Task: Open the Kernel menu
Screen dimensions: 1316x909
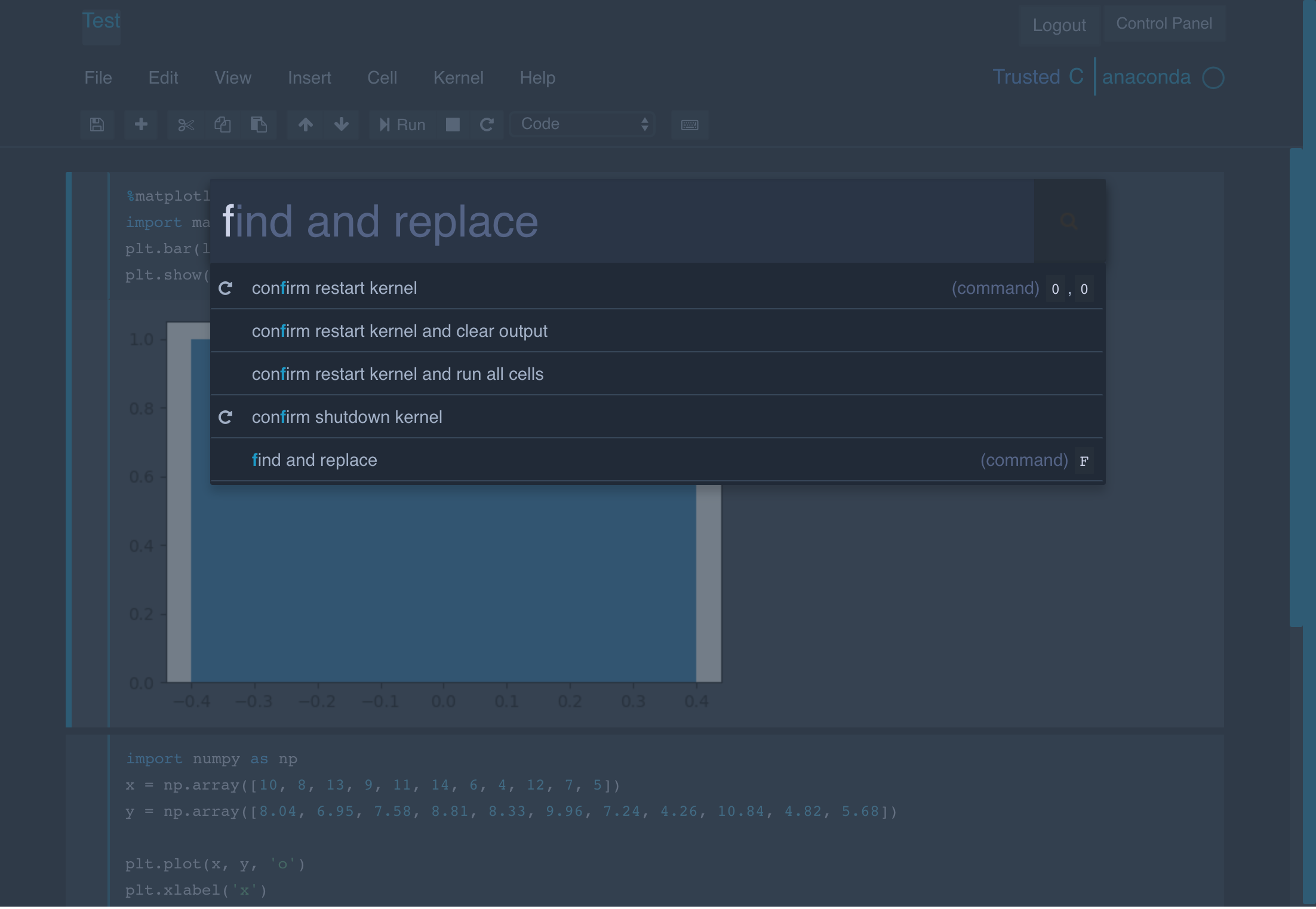Action: coord(459,78)
